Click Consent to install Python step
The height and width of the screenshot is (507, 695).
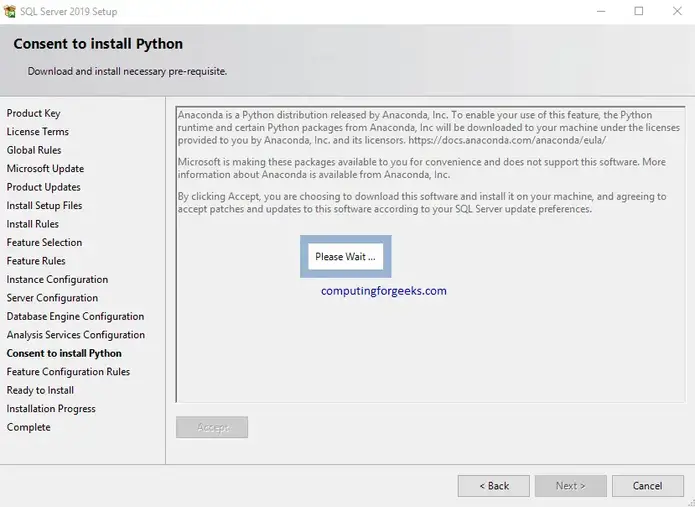coord(64,353)
